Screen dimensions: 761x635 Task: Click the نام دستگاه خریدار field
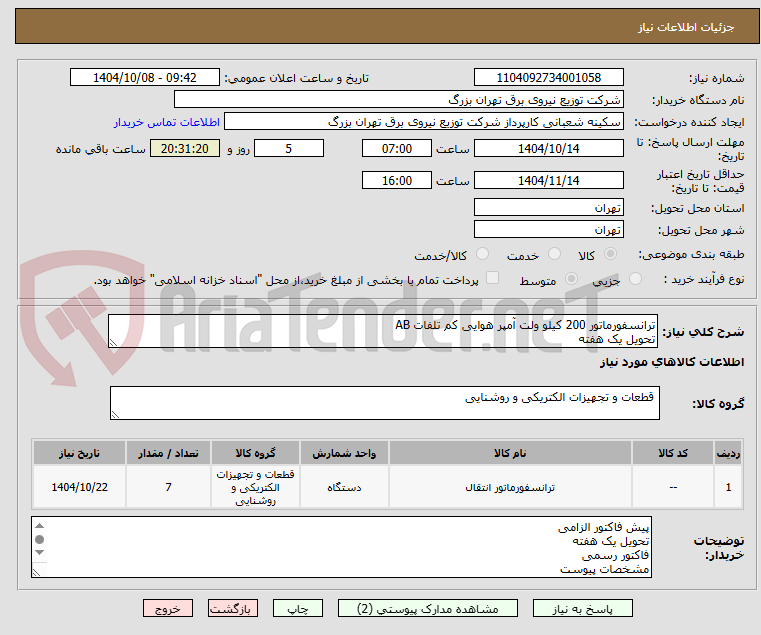(398, 100)
